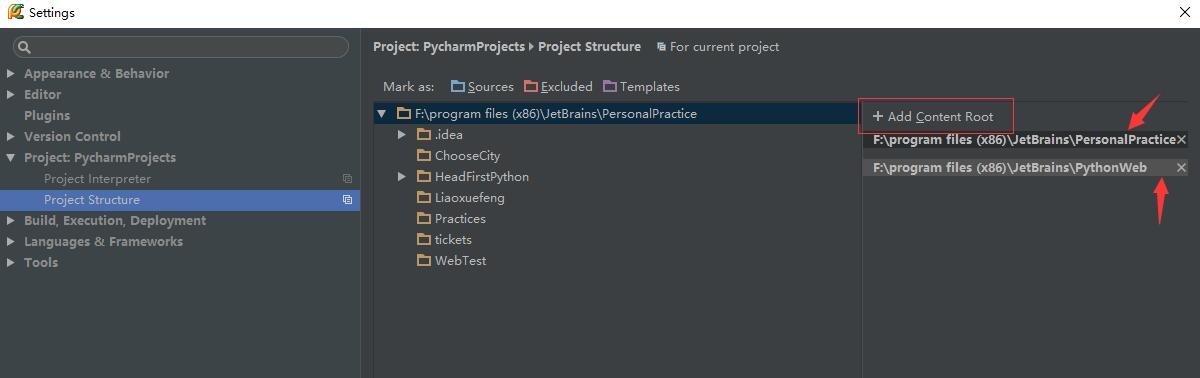Screen dimensions: 1200x378
Task: Expand the HeadFirstPython folder
Action: tap(401, 177)
